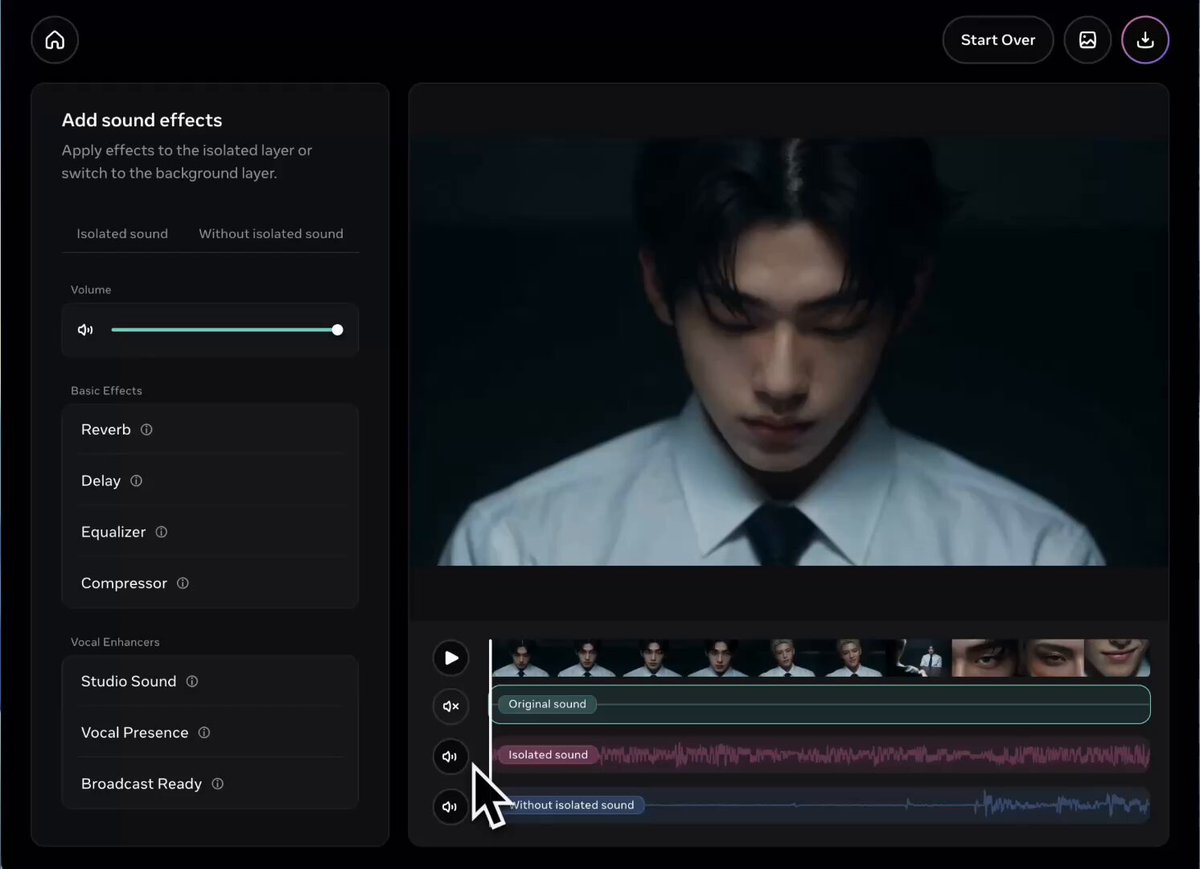Unmute the Original sound track

(x=451, y=706)
